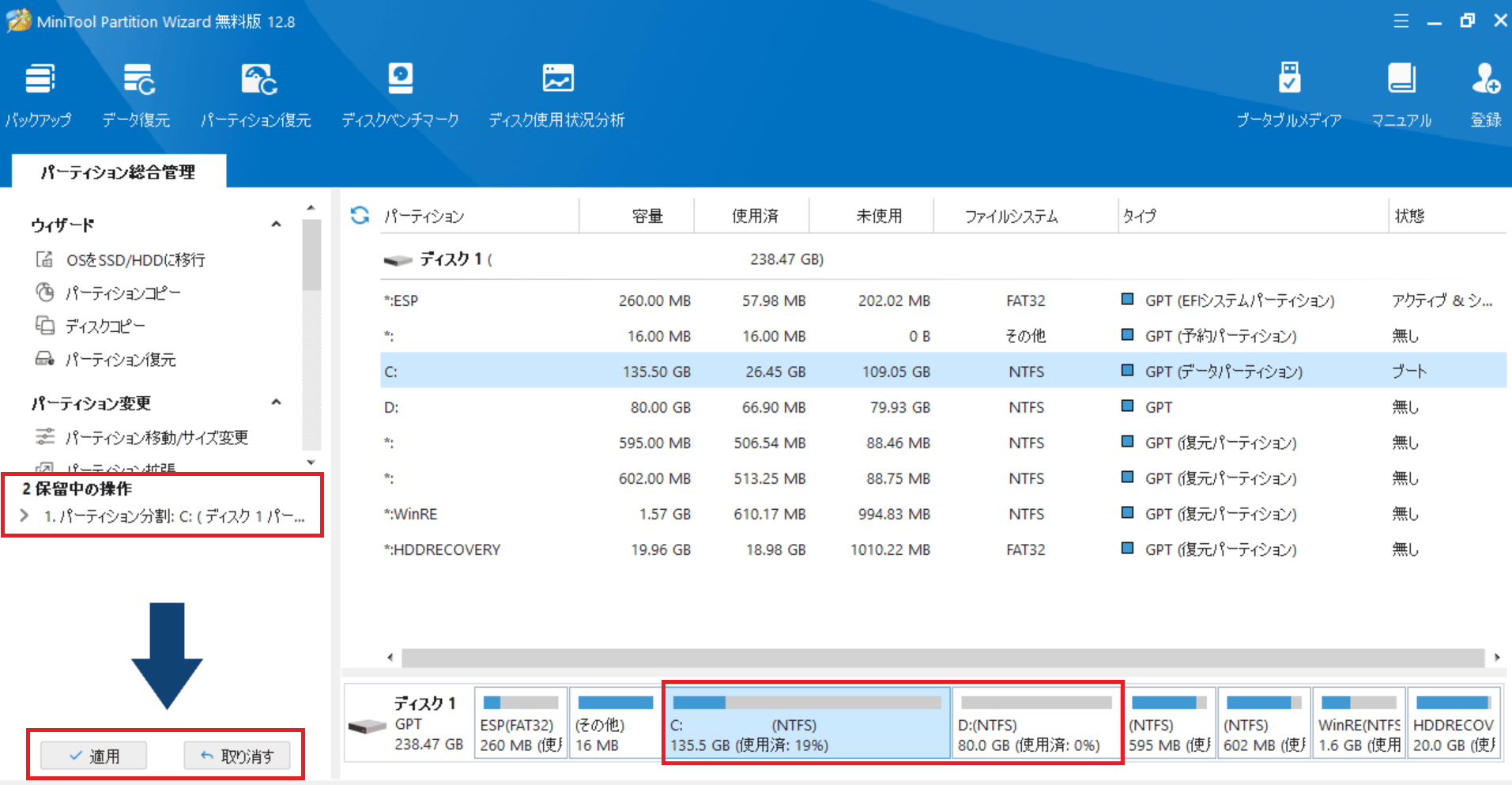Image resolution: width=1512 pixels, height=785 pixels.
Task: Open the マニュアル manual
Action: coord(1401,95)
